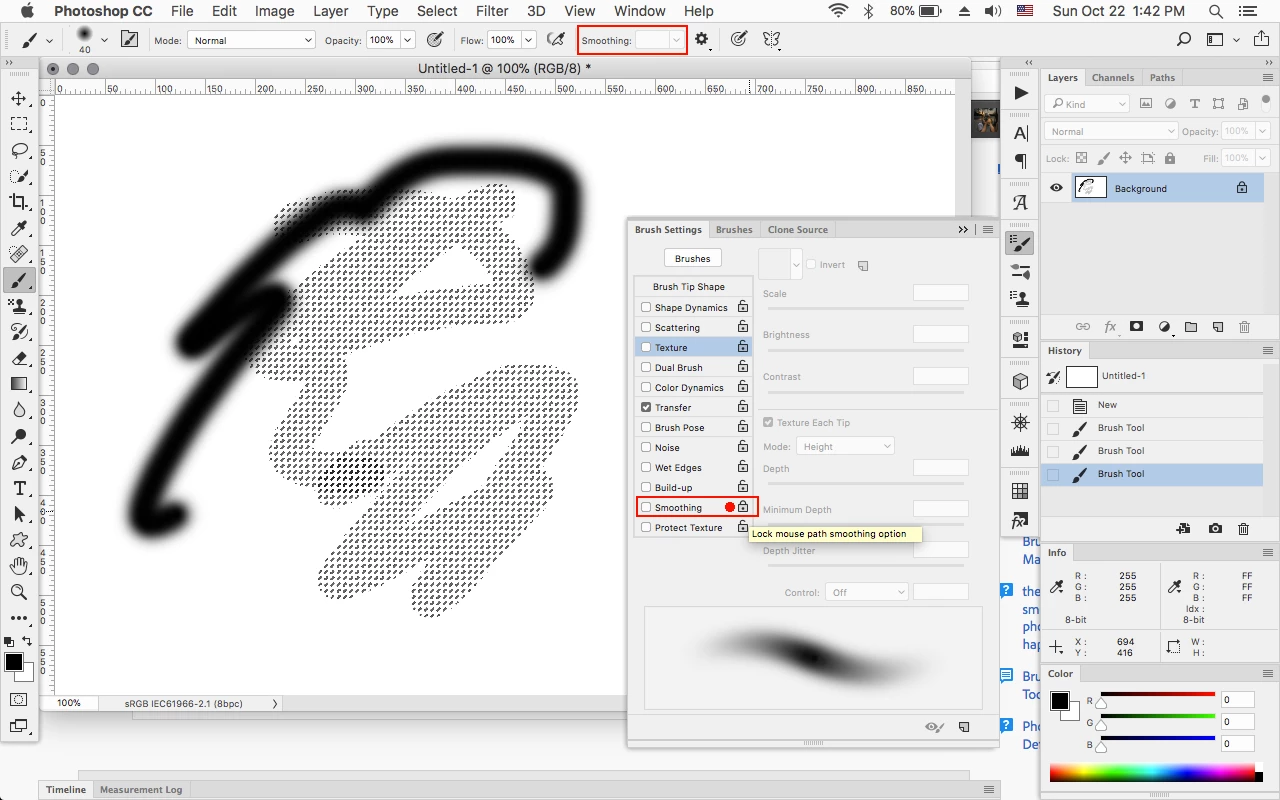
Task: Enable the Wet Edges checkbox
Action: 646,467
